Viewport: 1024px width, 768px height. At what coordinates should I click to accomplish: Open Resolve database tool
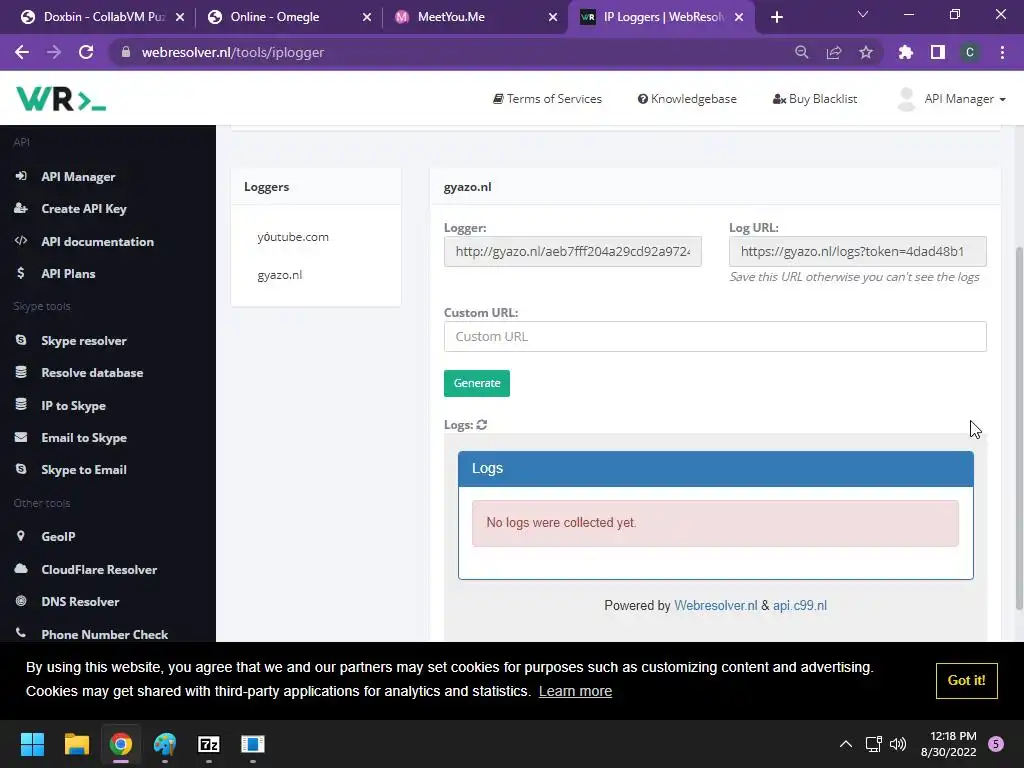click(91, 373)
